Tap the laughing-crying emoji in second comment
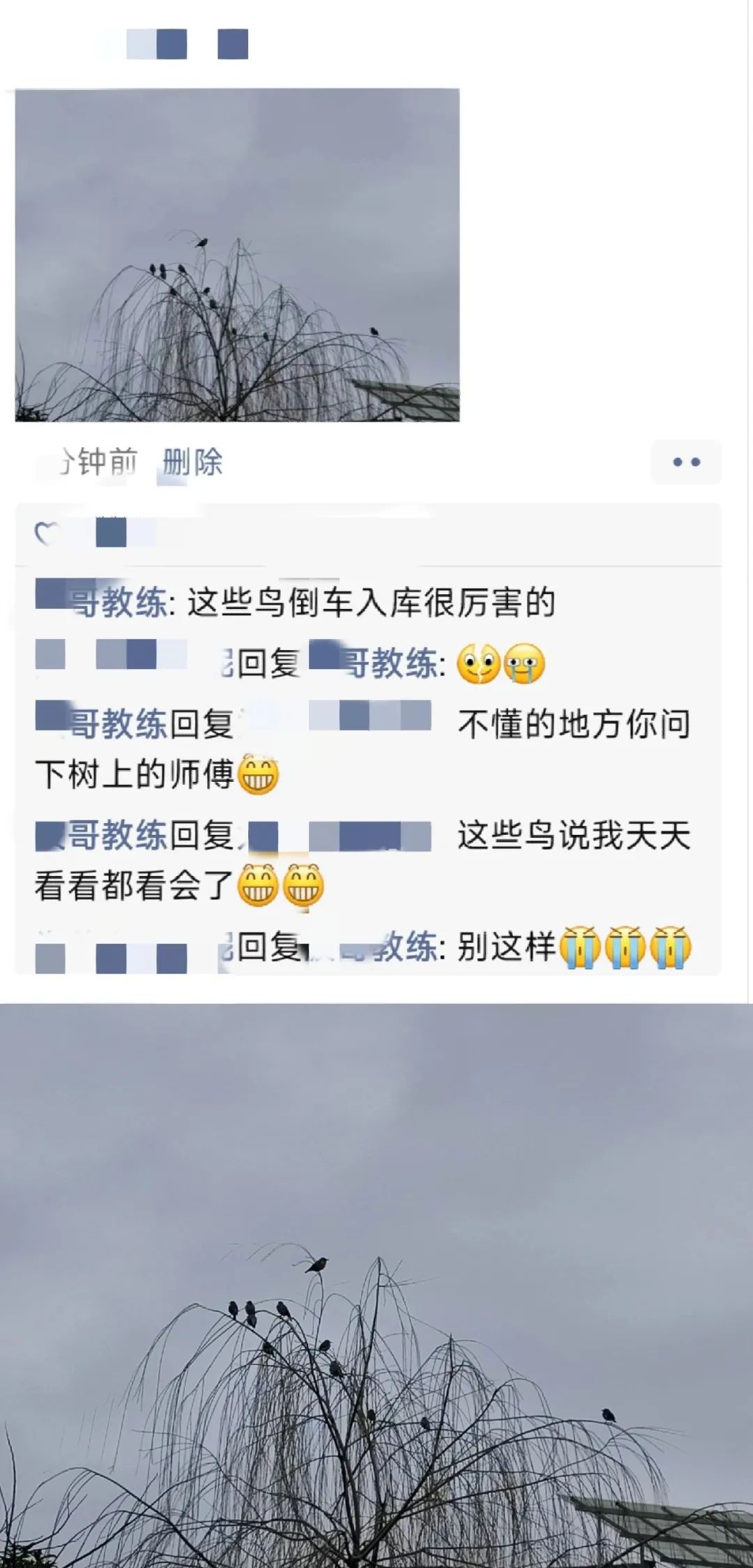This screenshot has width=753, height=1568. click(478, 663)
